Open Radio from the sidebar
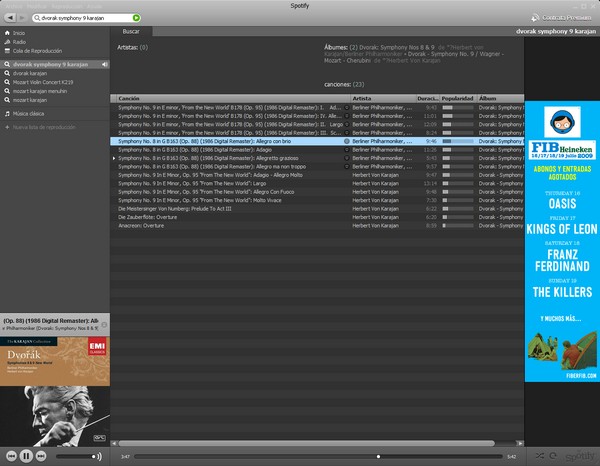 point(19,42)
